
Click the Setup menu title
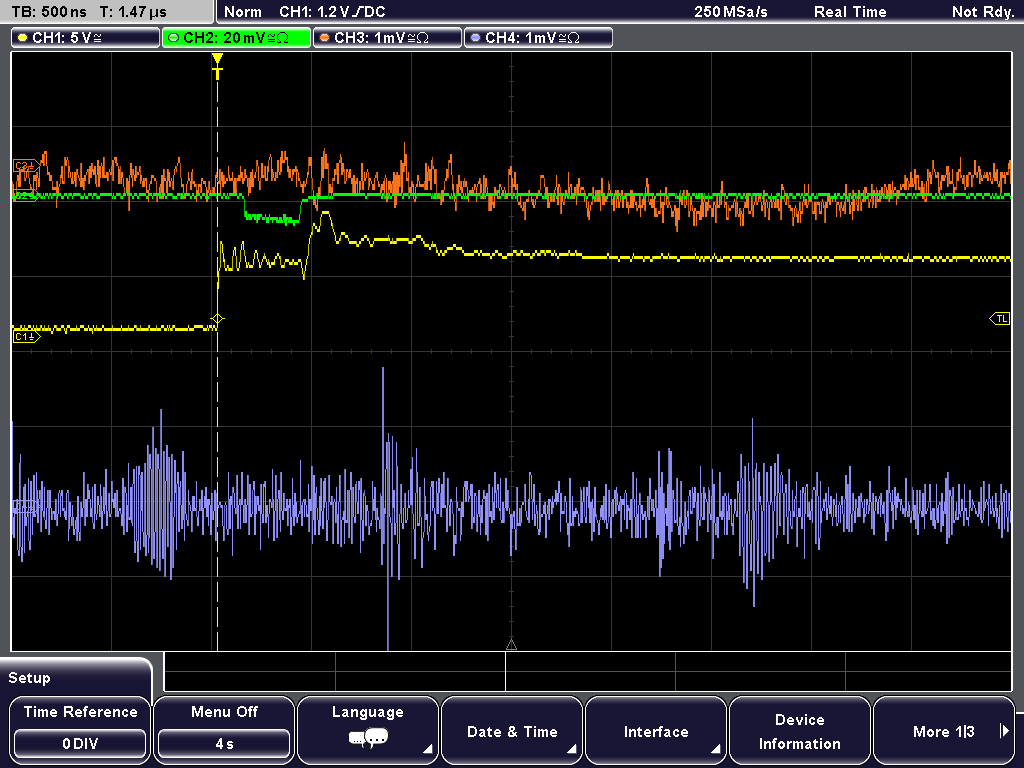(29, 678)
